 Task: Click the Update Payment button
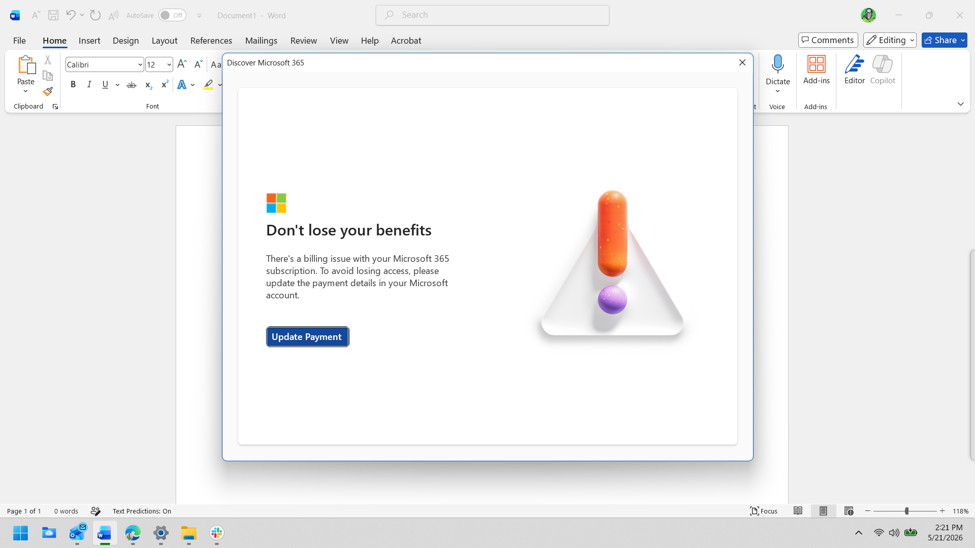pos(307,337)
